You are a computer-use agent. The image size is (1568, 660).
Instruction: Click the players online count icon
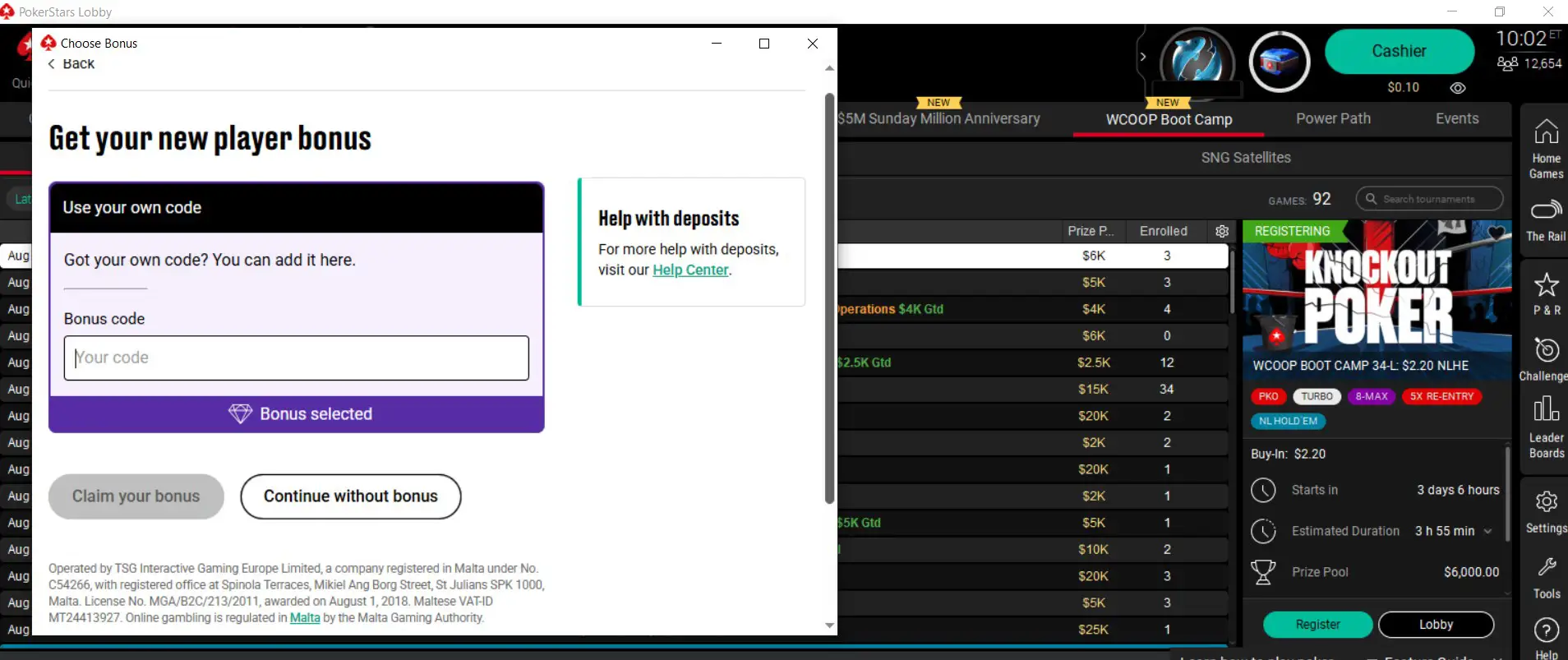[x=1507, y=63]
